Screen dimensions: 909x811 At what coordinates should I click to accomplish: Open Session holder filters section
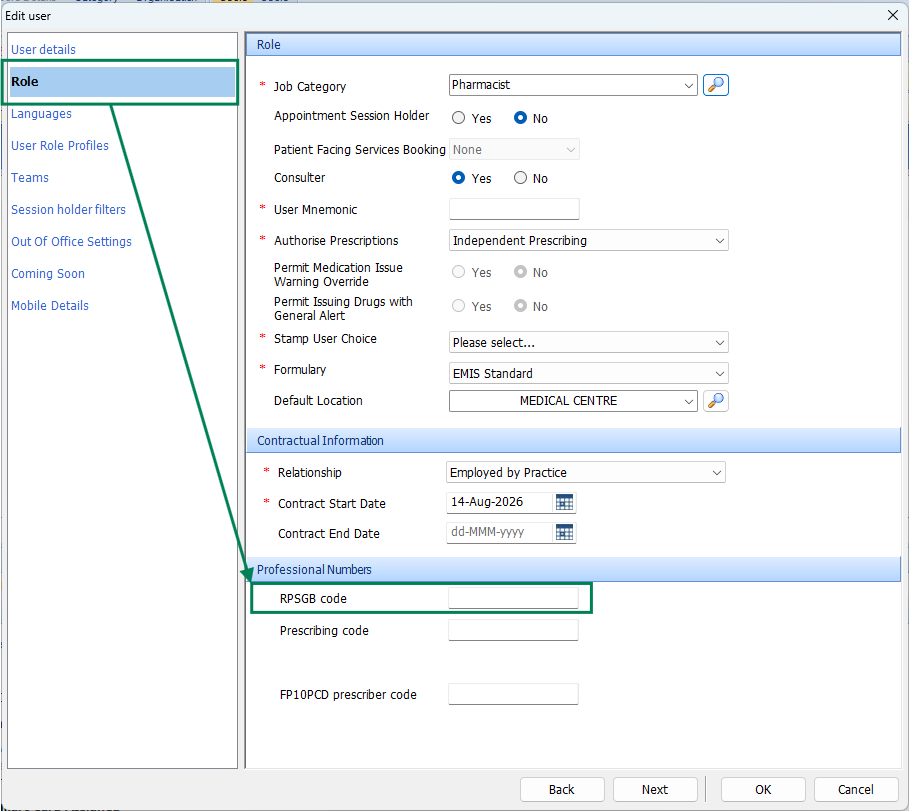coord(68,209)
